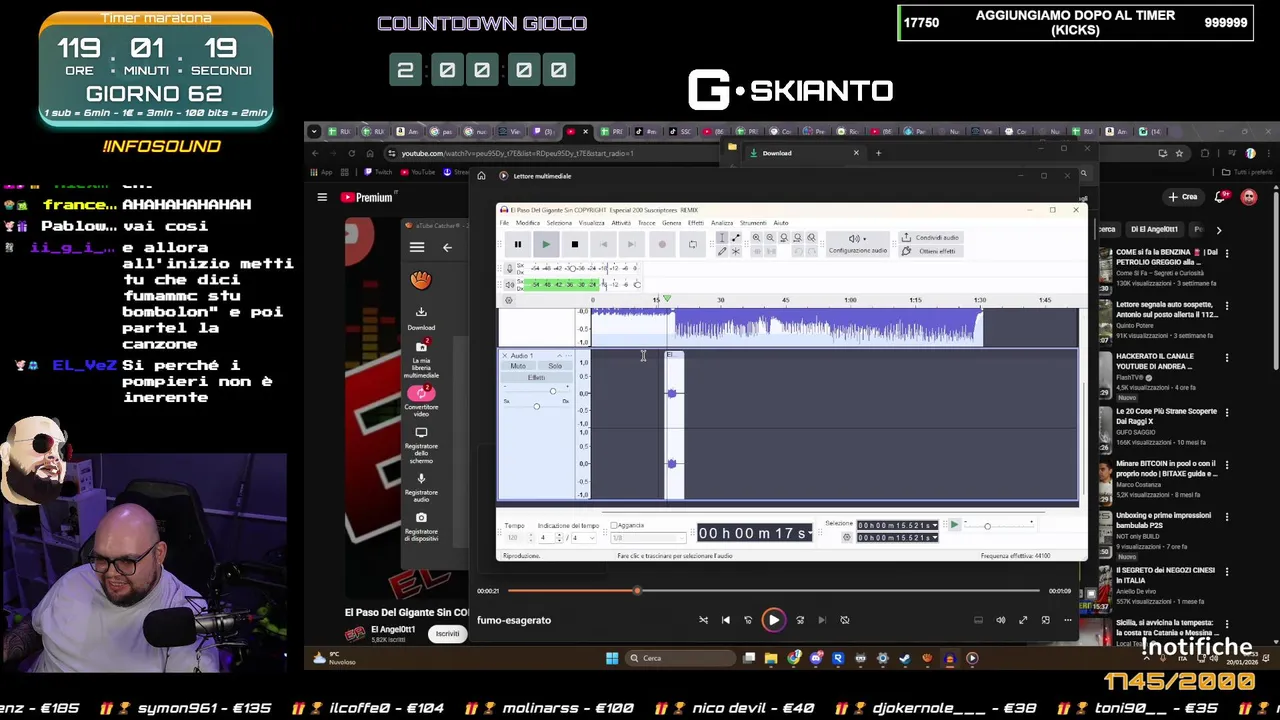This screenshot has width=1280, height=720.
Task: Open Audio 1 track options menu
Action: click(570, 356)
